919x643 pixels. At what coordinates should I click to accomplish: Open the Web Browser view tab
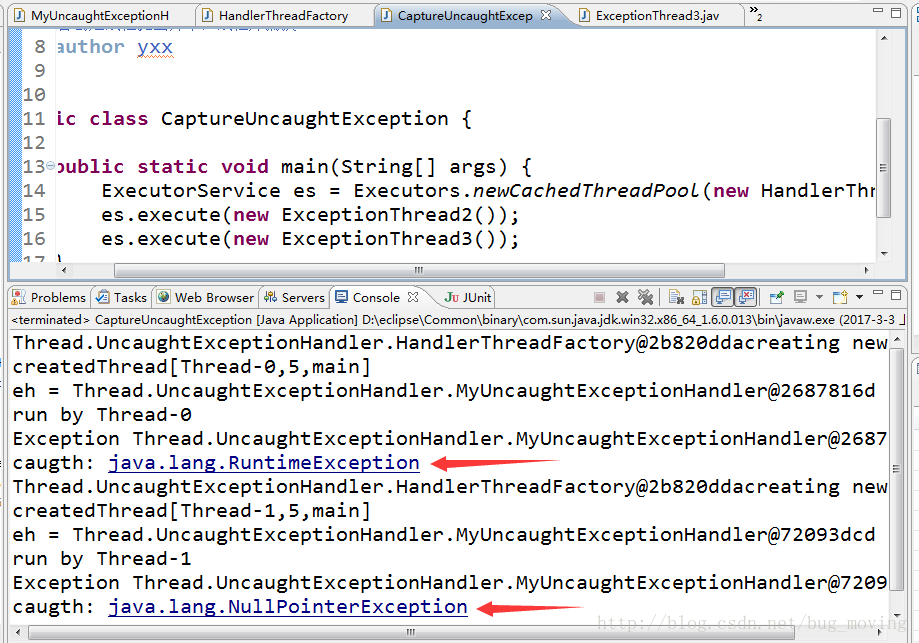[x=206, y=298]
